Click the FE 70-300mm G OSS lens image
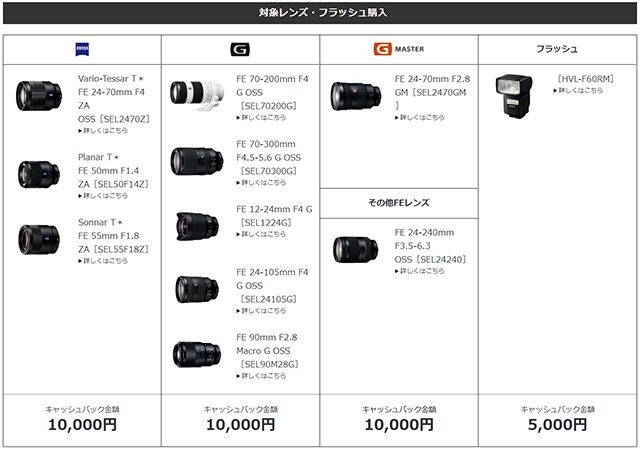640x452 pixels. (199, 160)
